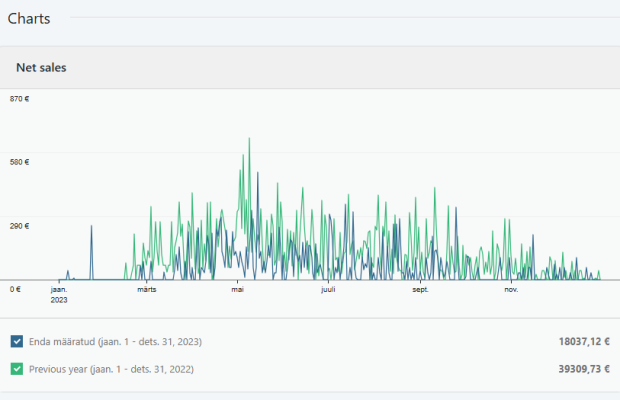Click the jaan. 2023 x-axis label
Viewport: 620px width, 400px height.
(59, 294)
